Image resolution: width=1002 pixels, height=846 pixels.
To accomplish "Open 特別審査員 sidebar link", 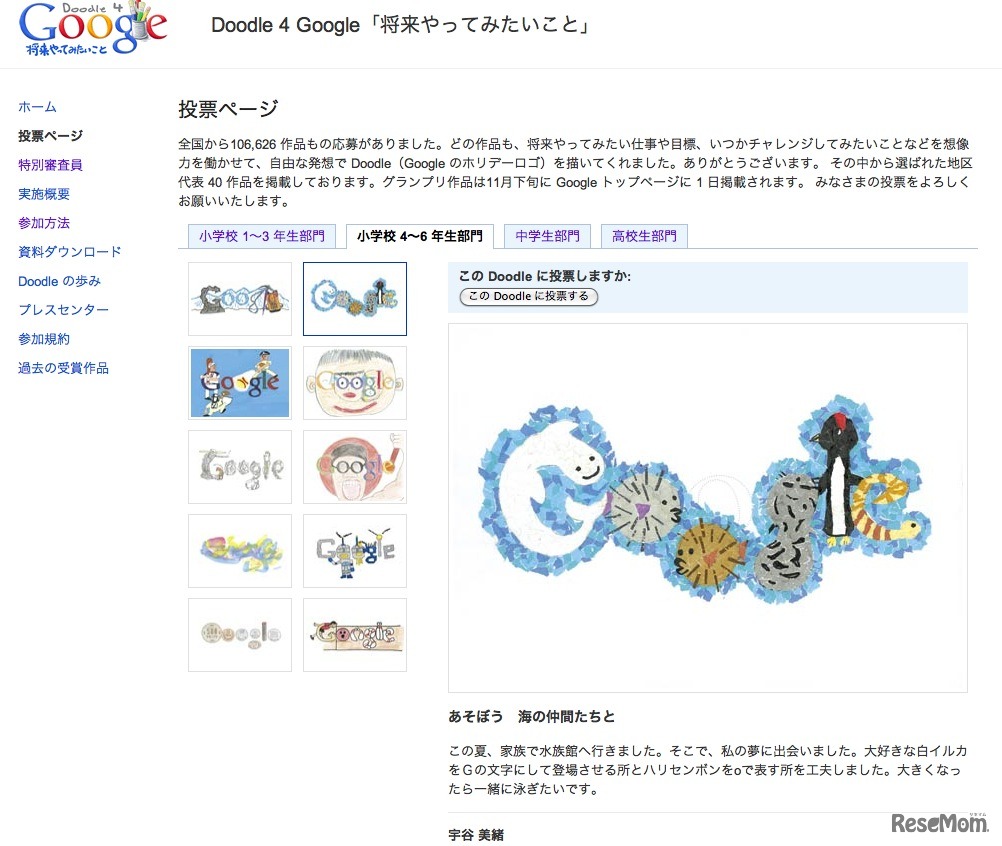I will click(x=50, y=165).
